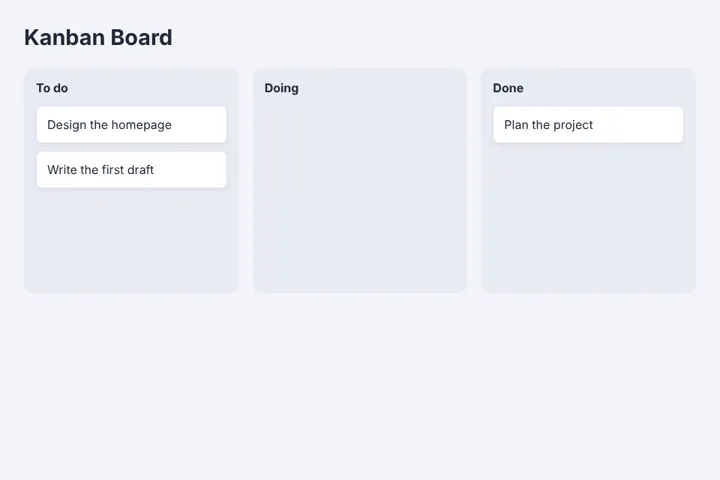This screenshot has height=480, width=720.
Task: Click empty space inside the Doing column
Action: pyautogui.click(x=360, y=193)
